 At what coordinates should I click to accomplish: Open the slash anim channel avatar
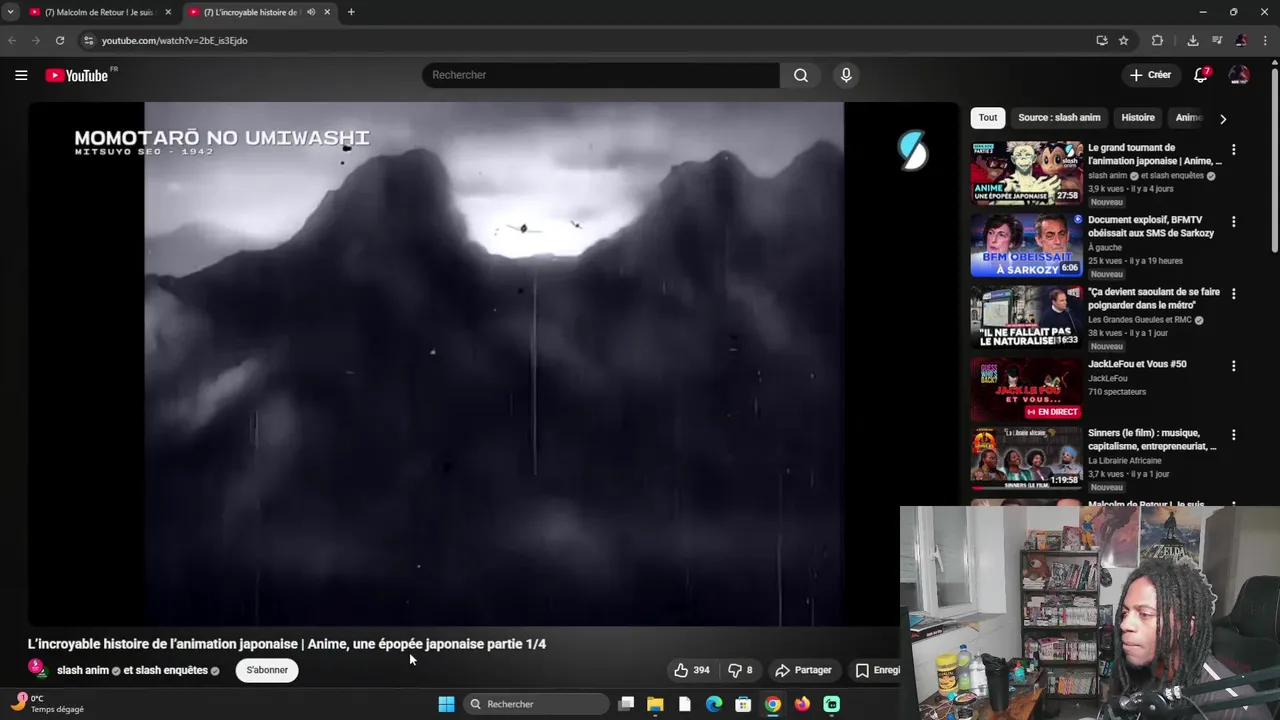[x=37, y=669]
